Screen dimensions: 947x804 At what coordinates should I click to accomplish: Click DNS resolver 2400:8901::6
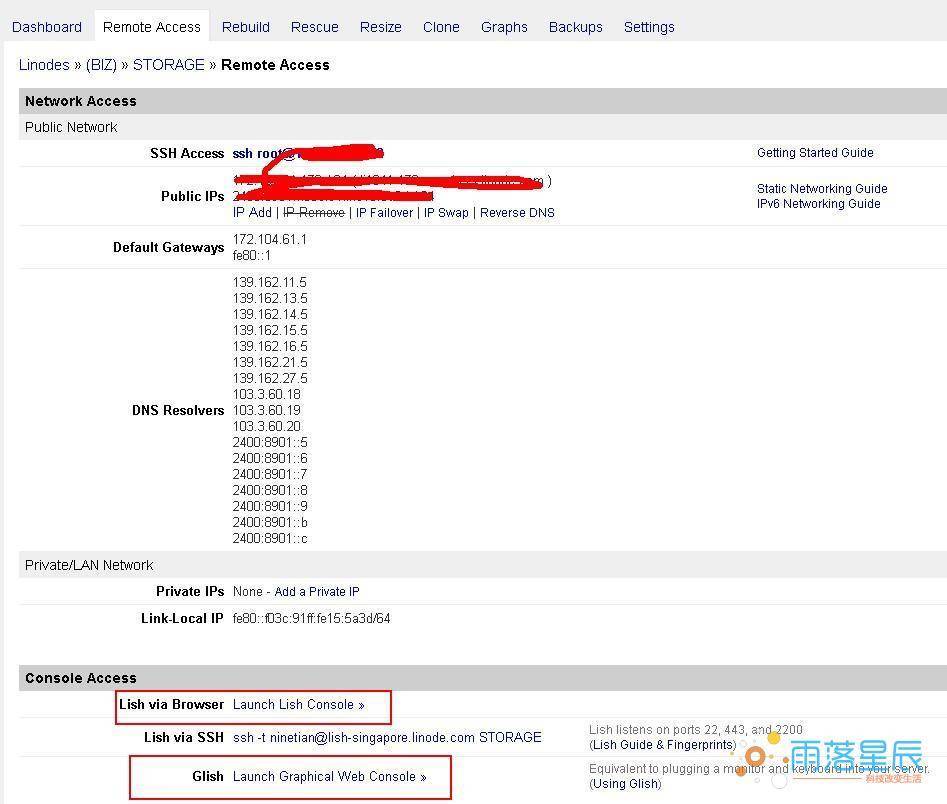click(x=270, y=458)
